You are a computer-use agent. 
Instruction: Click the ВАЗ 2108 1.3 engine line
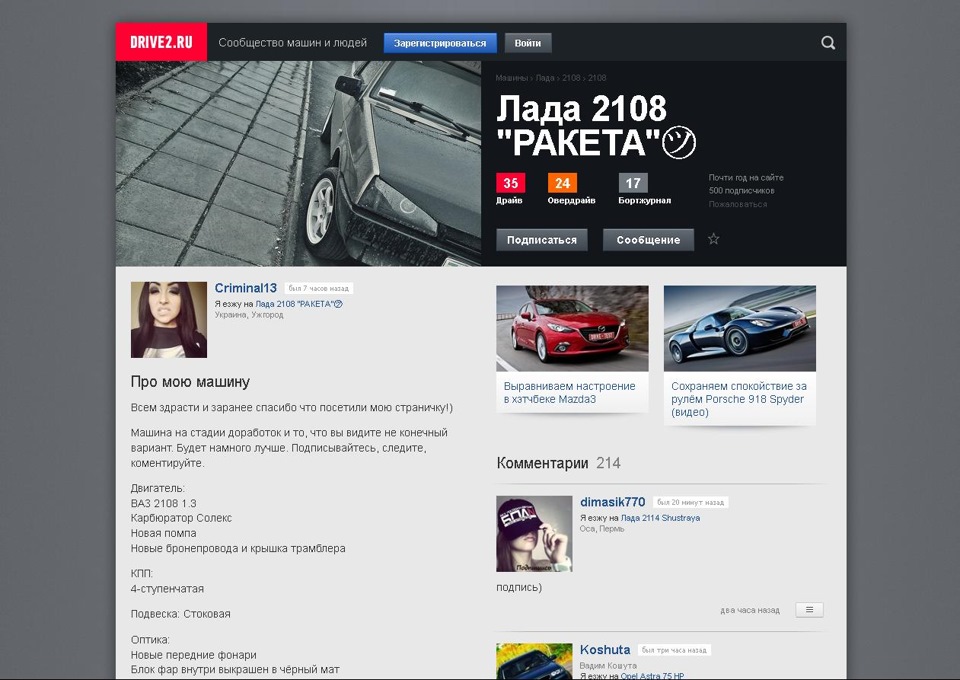[x=163, y=503]
